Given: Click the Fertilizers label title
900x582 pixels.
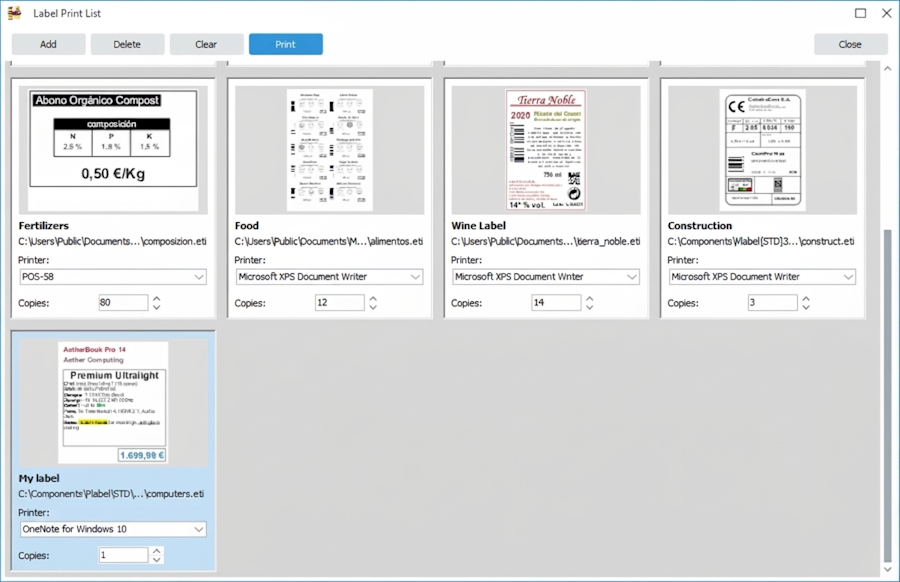Looking at the screenshot, I should [44, 226].
